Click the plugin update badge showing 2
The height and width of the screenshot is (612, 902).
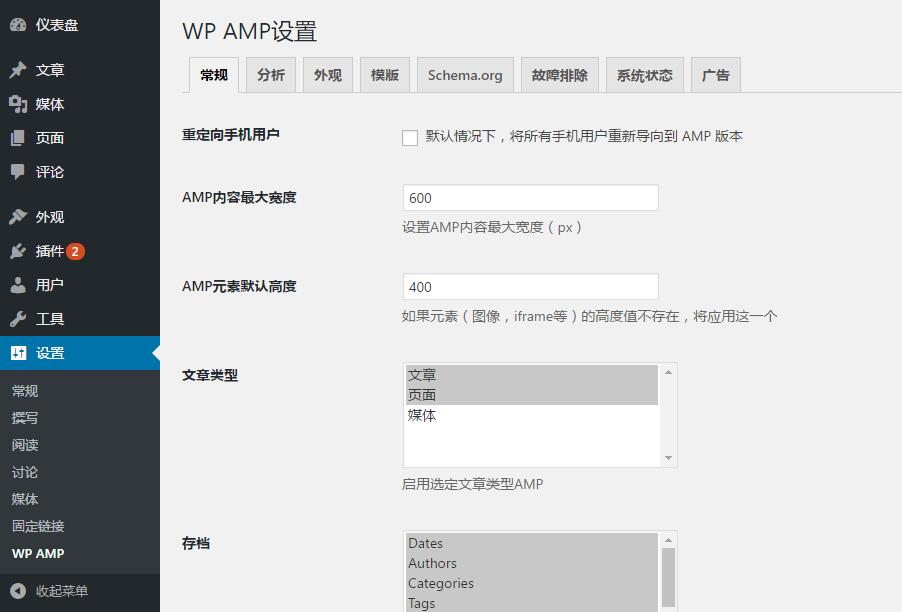(75, 251)
